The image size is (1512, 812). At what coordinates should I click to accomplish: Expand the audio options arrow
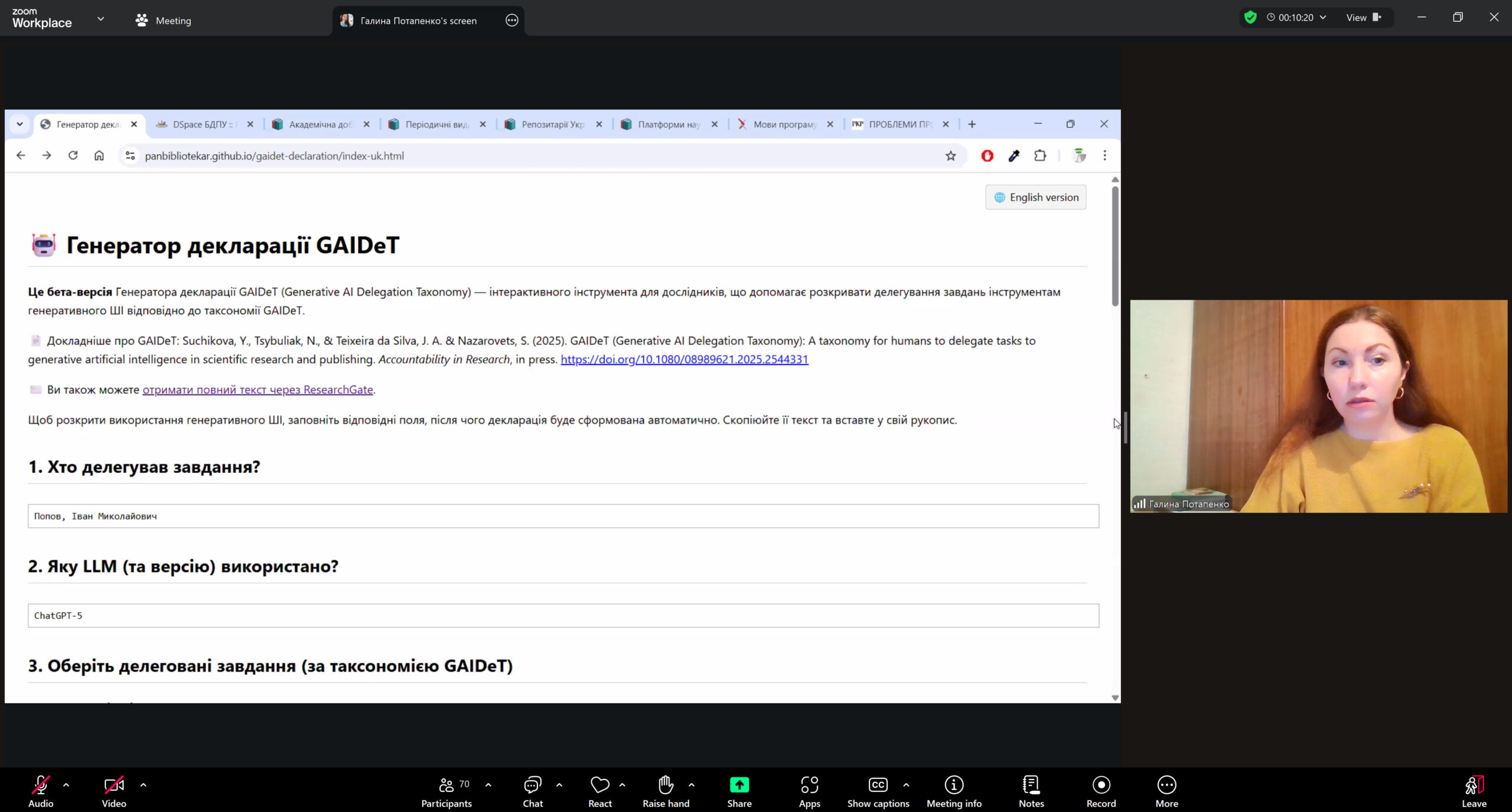[66, 785]
